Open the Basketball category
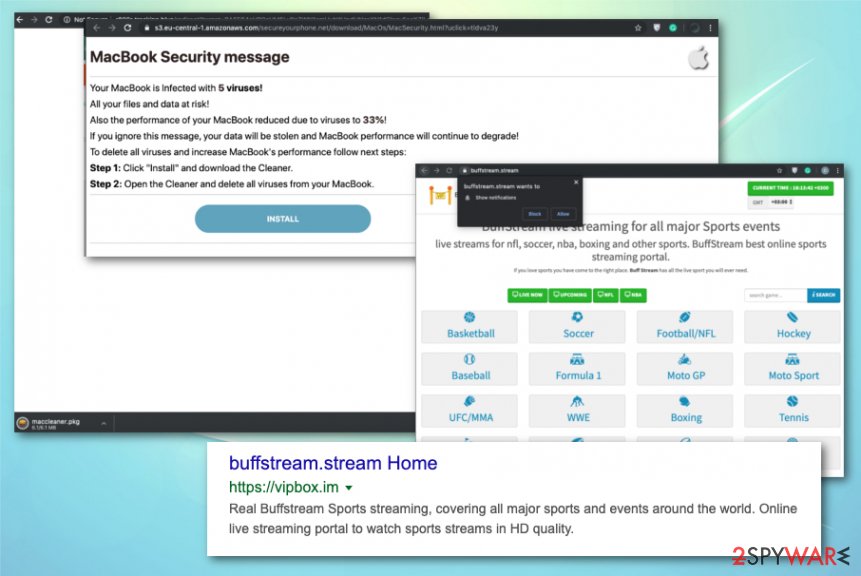Viewport: 861px width, 576px height. (x=469, y=326)
